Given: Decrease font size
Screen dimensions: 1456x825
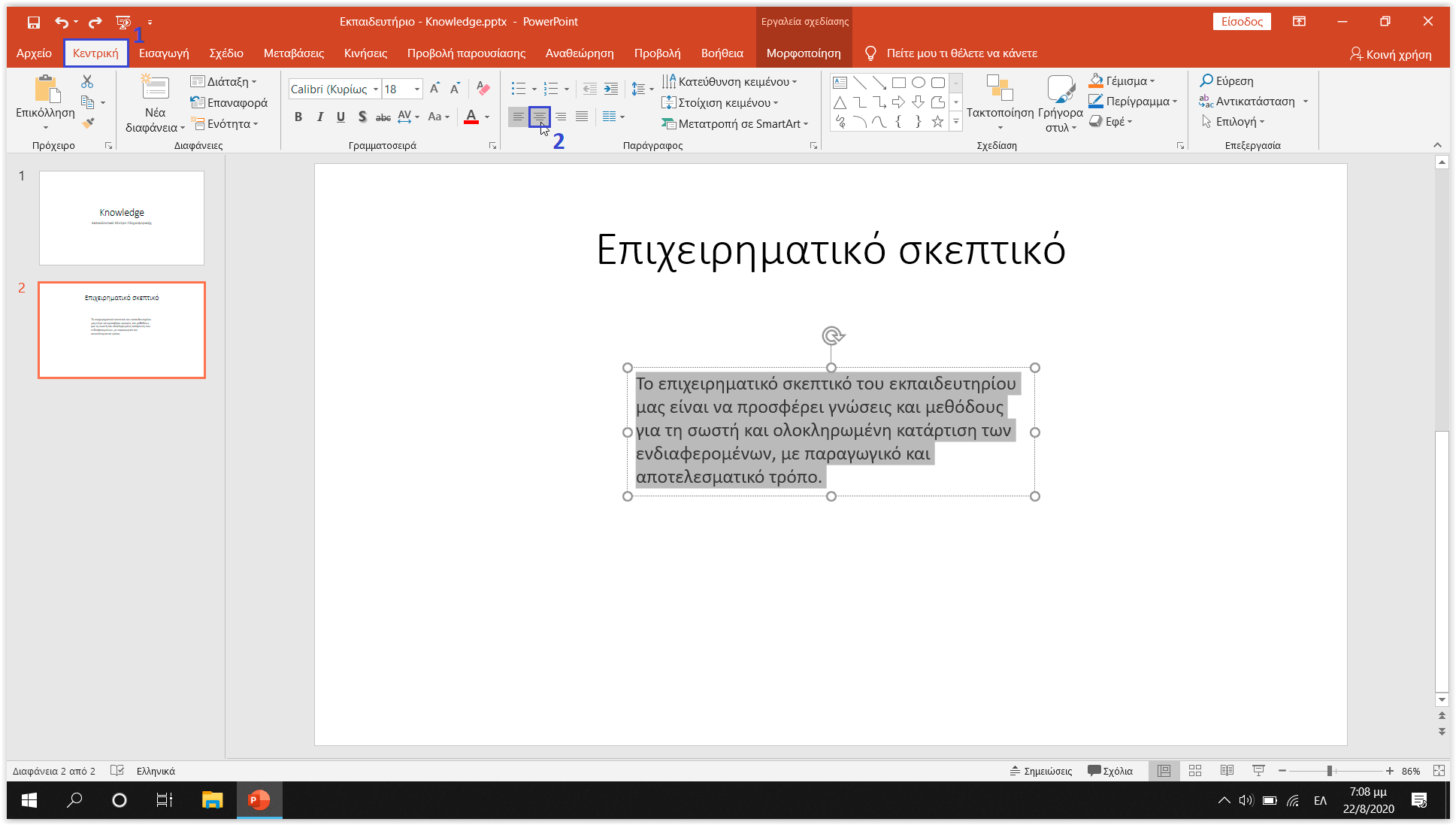Looking at the screenshot, I should click(455, 89).
